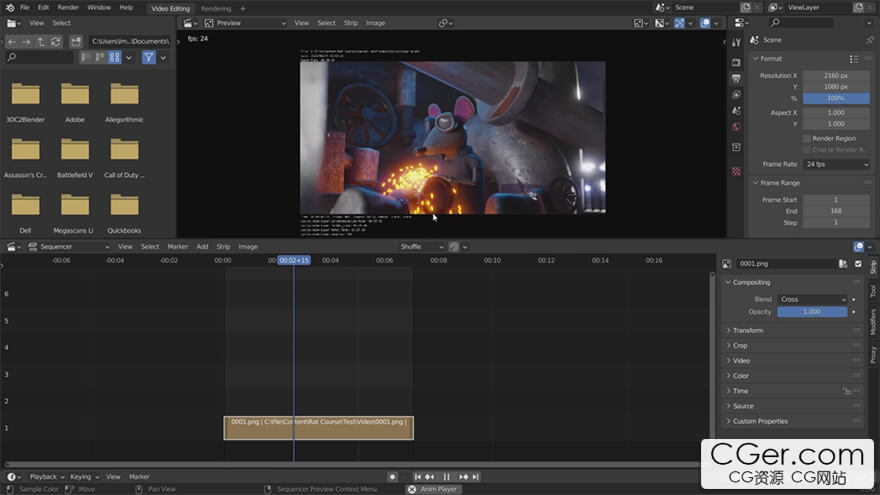Image resolution: width=880 pixels, height=495 pixels.
Task: Open the World properties tab
Action: pos(736,127)
